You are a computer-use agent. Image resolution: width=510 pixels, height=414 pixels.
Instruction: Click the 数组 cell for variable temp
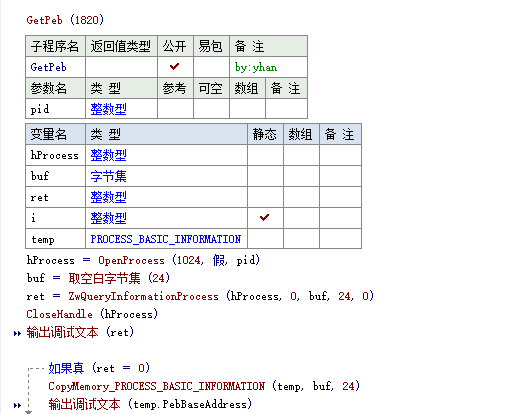tap(301, 239)
